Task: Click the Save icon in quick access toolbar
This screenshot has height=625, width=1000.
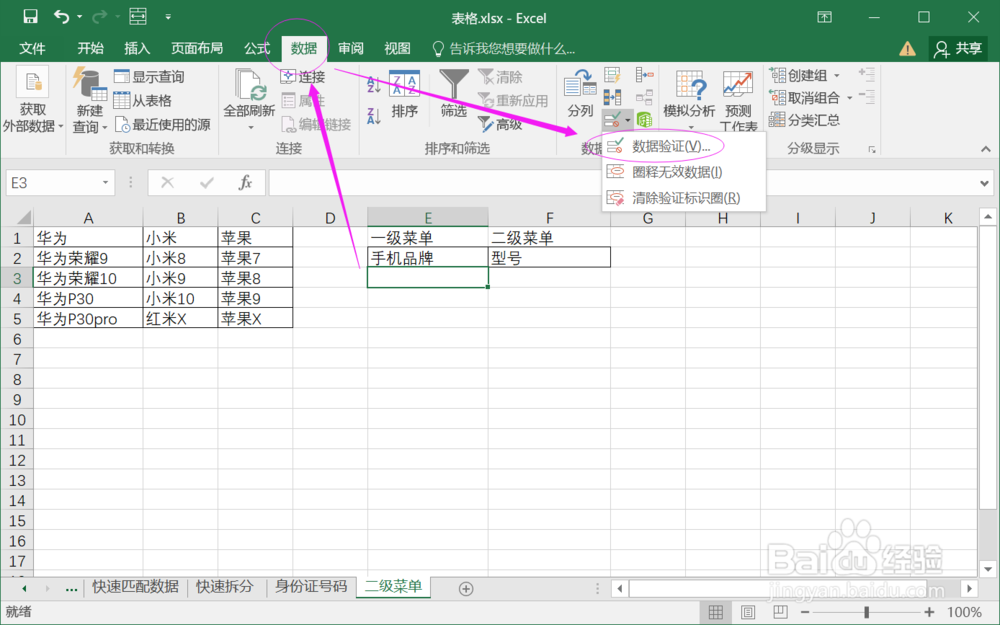Action: pyautogui.click(x=30, y=17)
